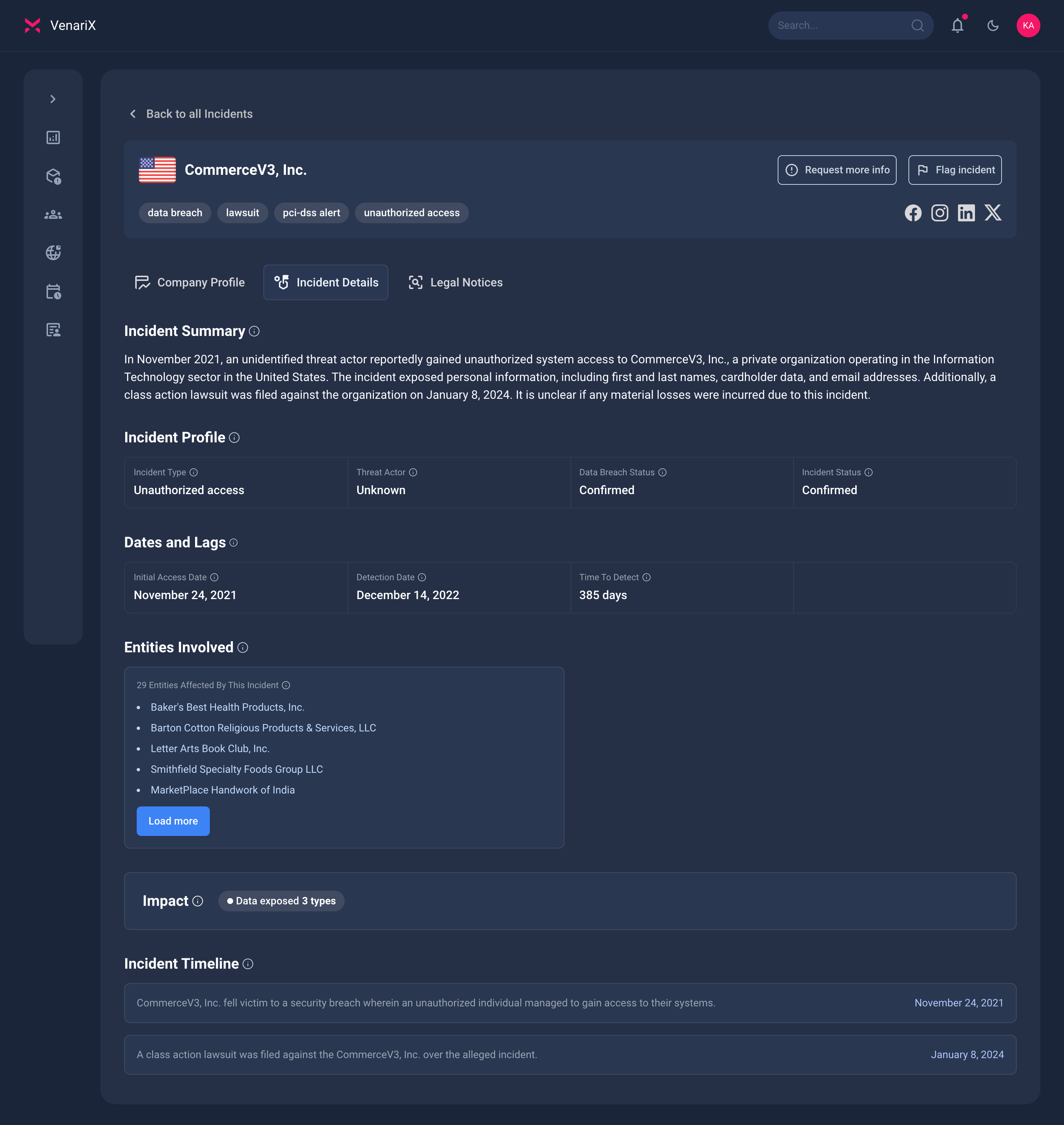Load more affected entities

173,821
